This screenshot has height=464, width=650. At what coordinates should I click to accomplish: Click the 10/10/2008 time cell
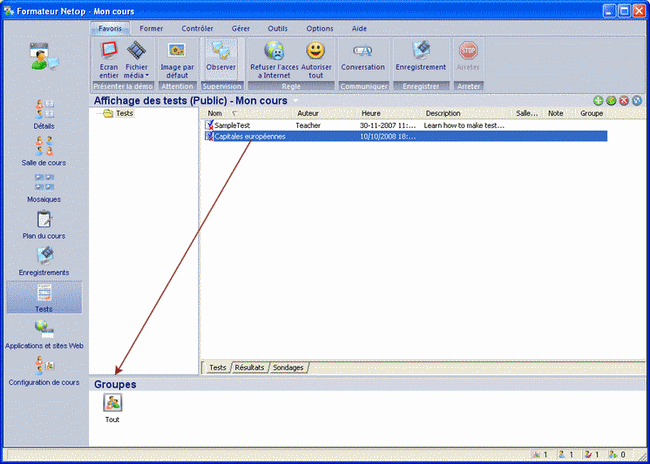point(388,136)
